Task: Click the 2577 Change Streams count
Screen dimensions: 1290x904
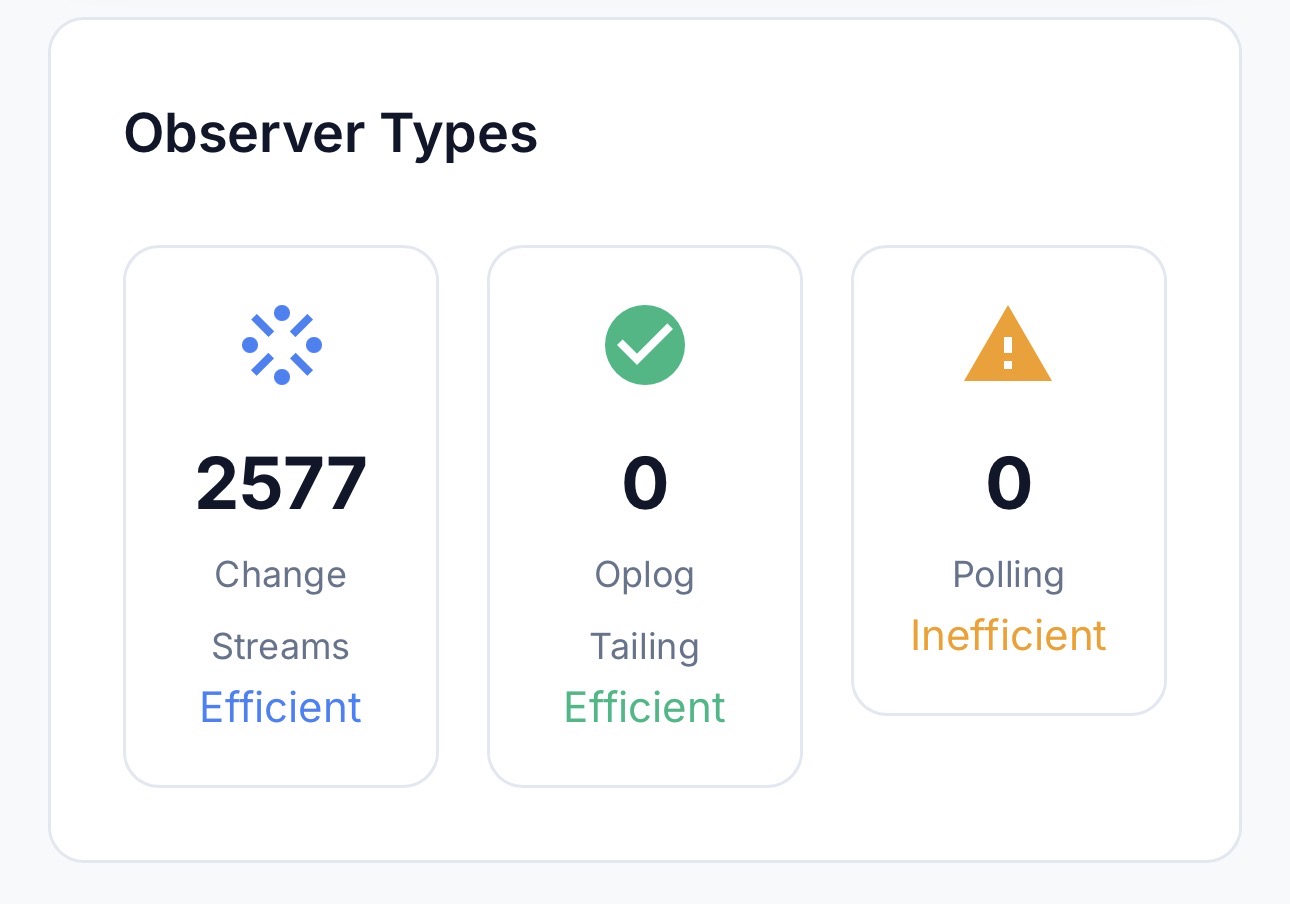Action: coord(281,485)
